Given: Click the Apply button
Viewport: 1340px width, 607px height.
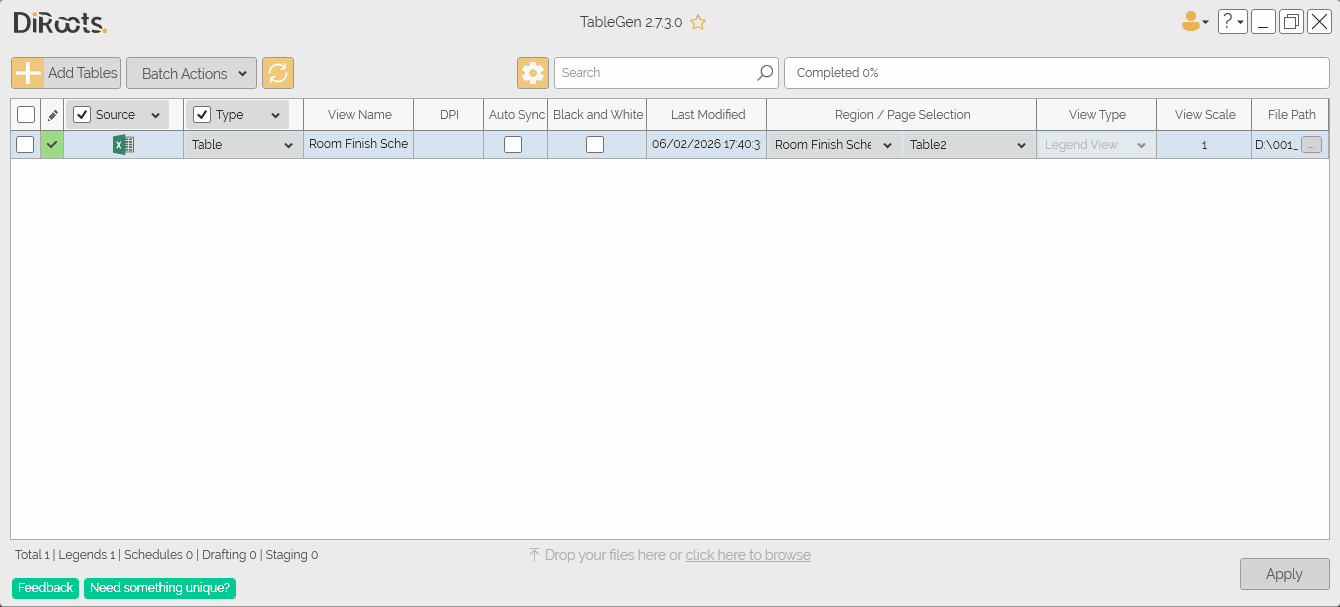Looking at the screenshot, I should (x=1284, y=574).
